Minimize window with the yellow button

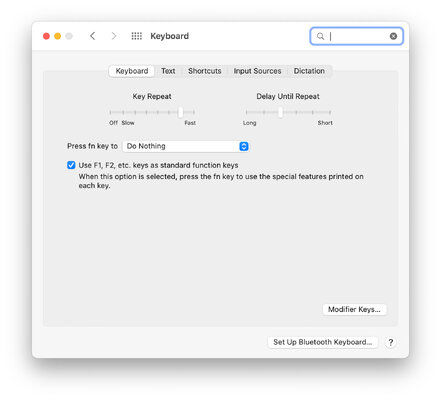(x=58, y=36)
